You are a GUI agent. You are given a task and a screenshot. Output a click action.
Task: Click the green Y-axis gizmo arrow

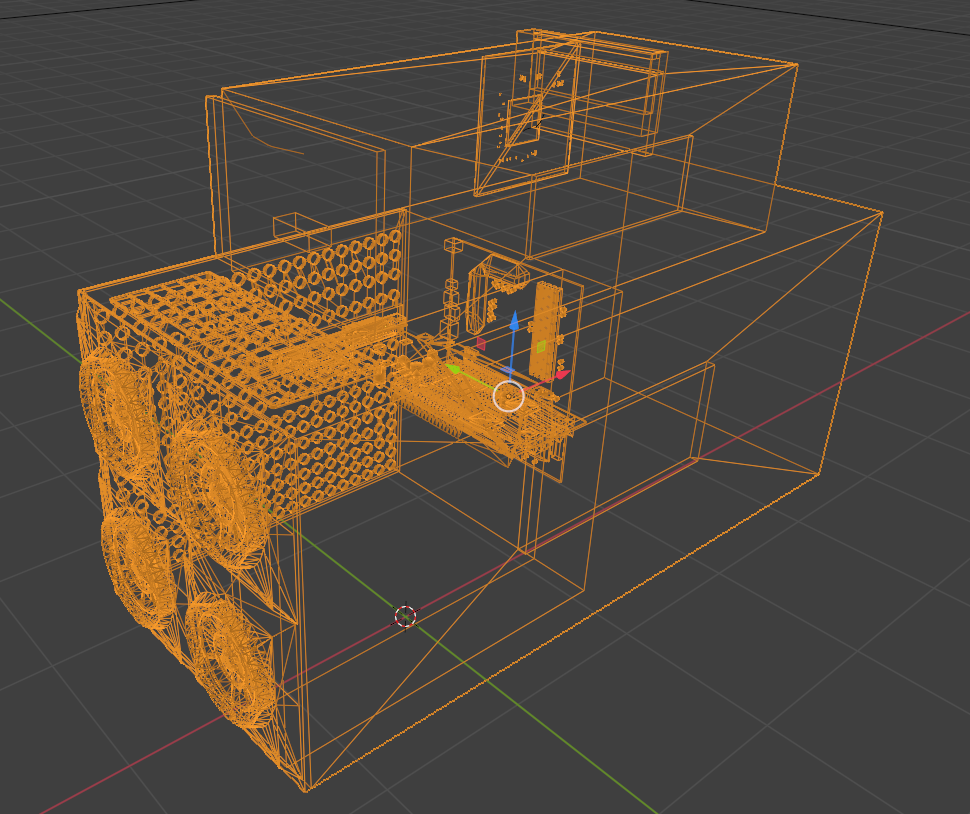(454, 370)
